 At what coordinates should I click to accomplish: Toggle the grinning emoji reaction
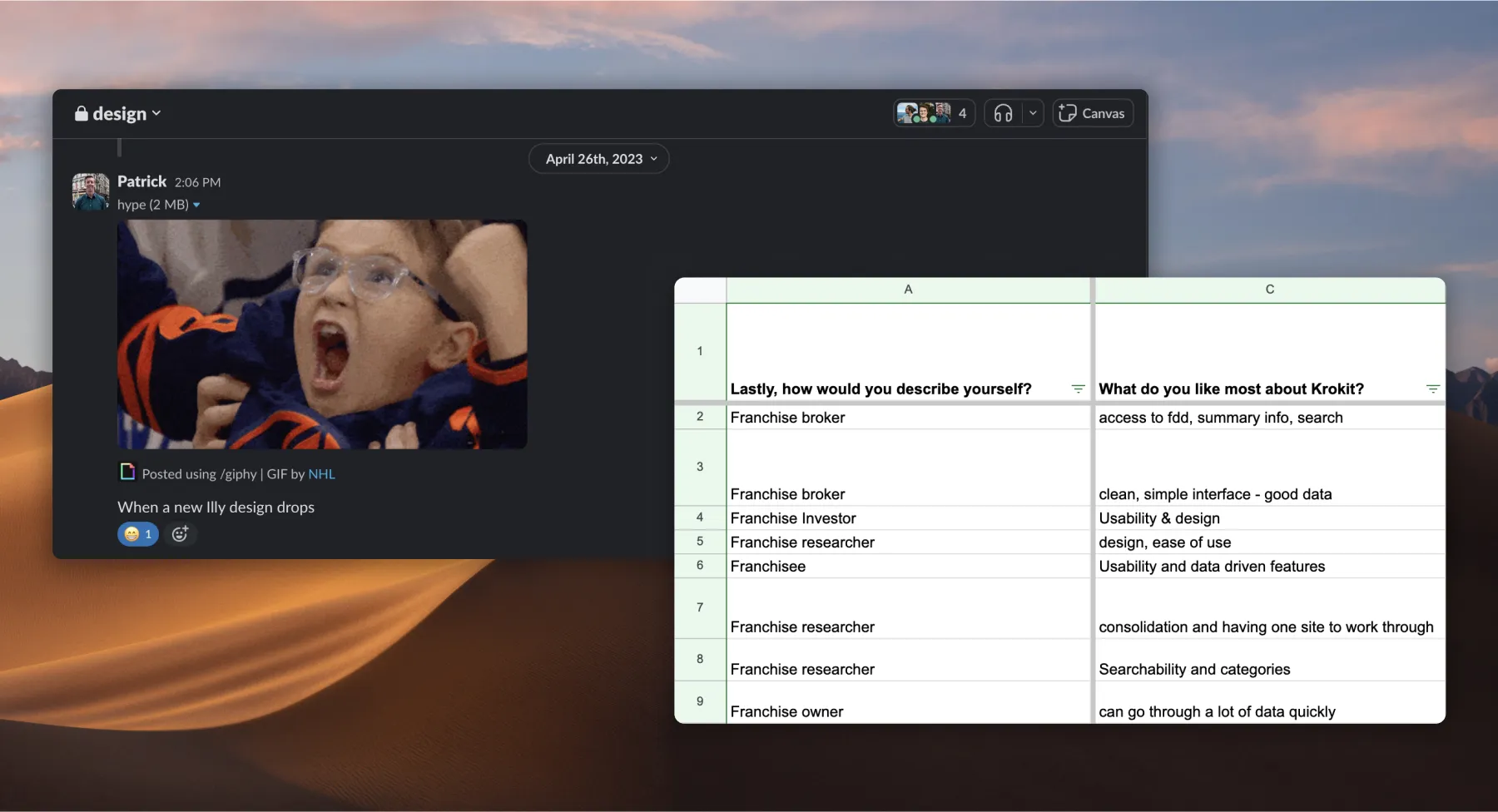pos(138,534)
